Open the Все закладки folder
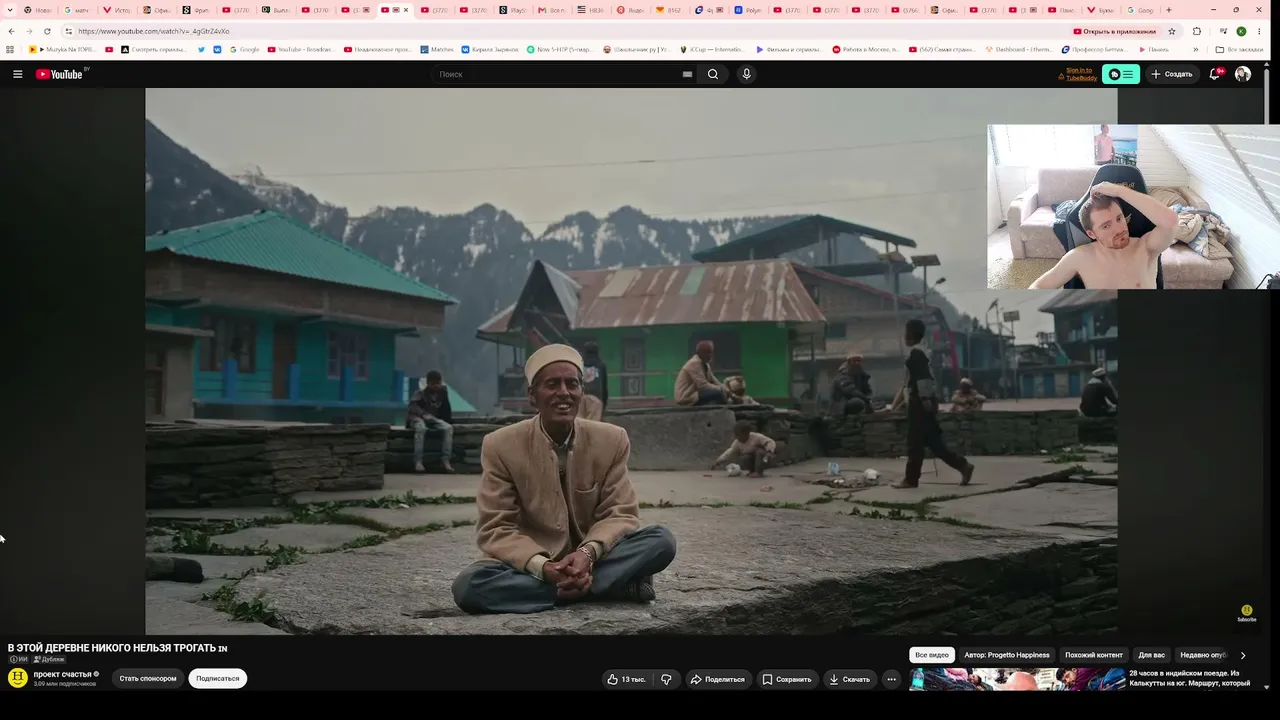 [1239, 49]
